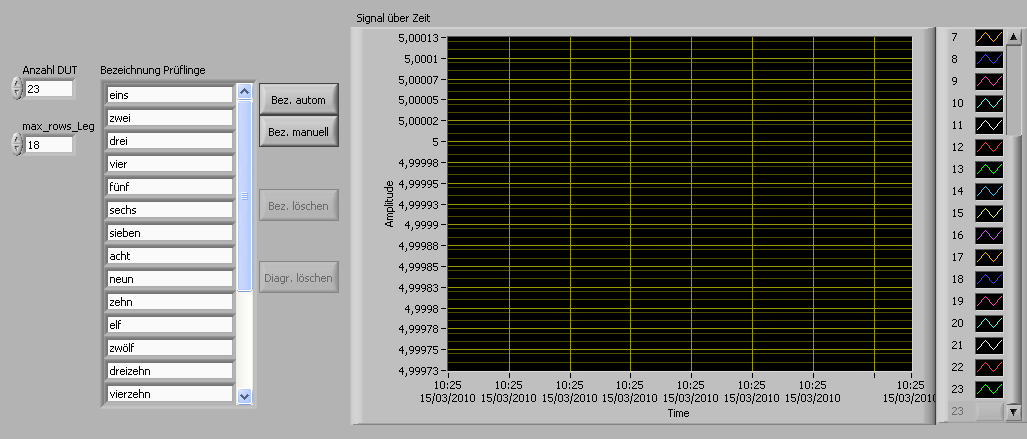1027x439 pixels.
Task: Select the 'vier' label field
Action: [170, 164]
